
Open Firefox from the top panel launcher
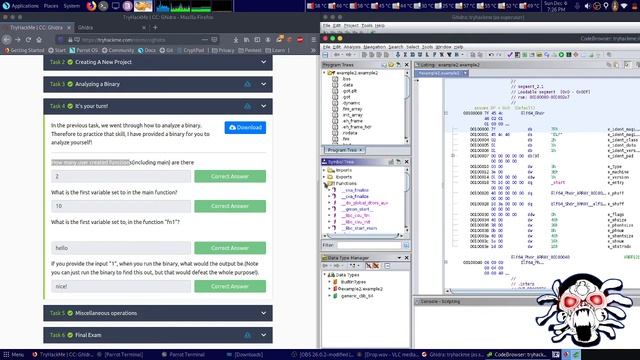pos(91,6)
